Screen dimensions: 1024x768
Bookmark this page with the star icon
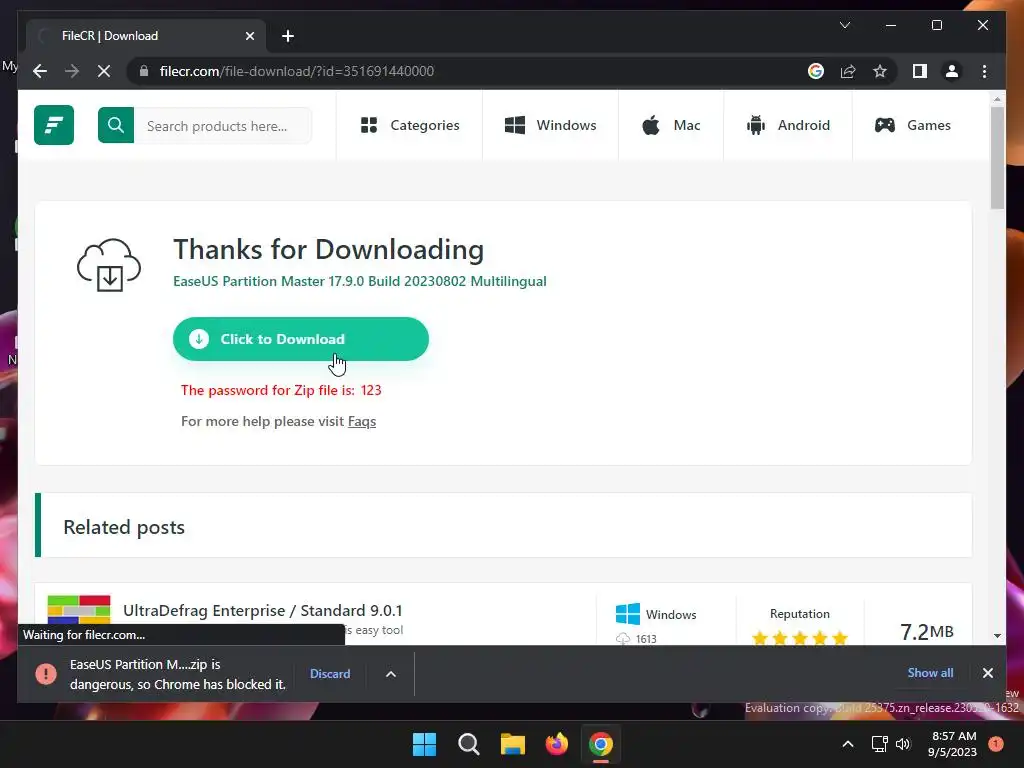point(880,71)
